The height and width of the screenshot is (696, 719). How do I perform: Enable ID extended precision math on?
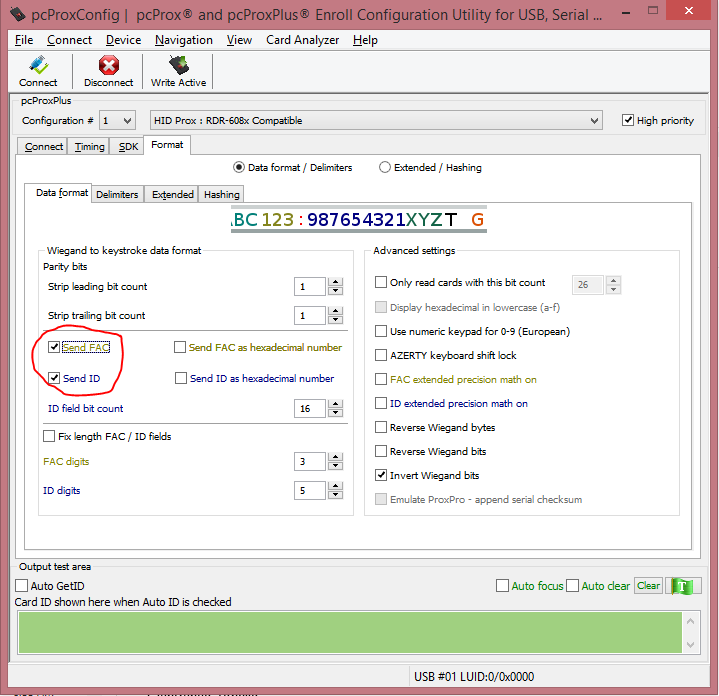[381, 403]
